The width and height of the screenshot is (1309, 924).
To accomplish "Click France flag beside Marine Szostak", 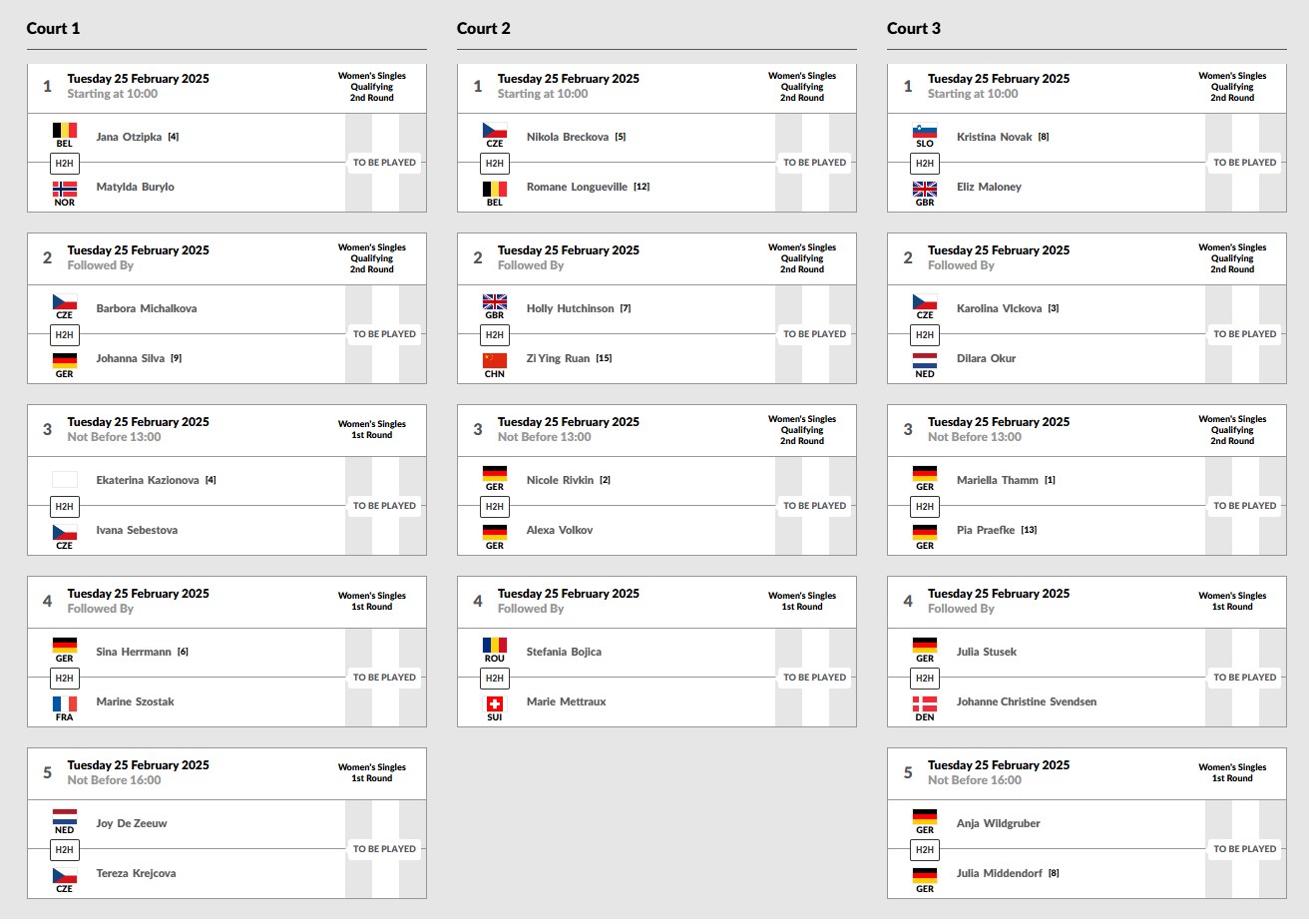I will point(65,703).
